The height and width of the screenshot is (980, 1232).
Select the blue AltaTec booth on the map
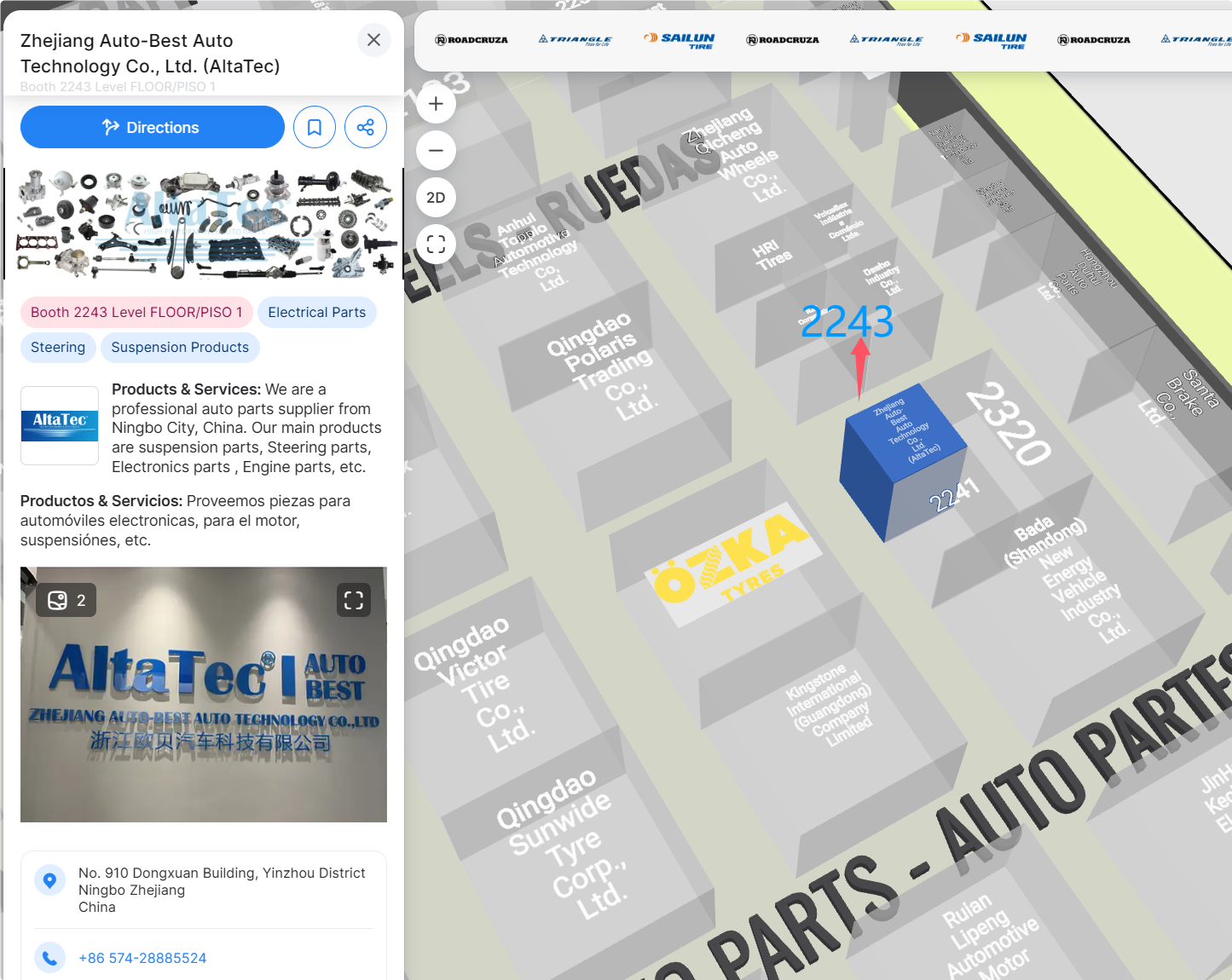[902, 464]
